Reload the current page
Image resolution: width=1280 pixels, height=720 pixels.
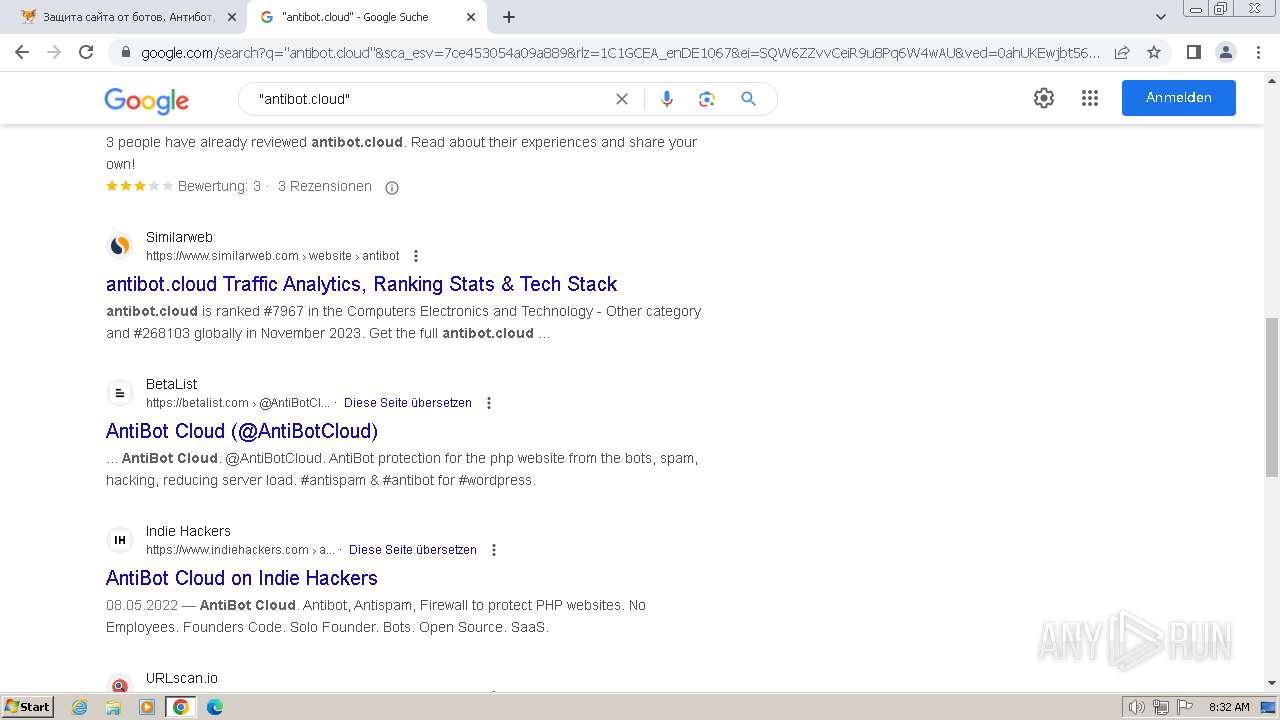(x=86, y=52)
